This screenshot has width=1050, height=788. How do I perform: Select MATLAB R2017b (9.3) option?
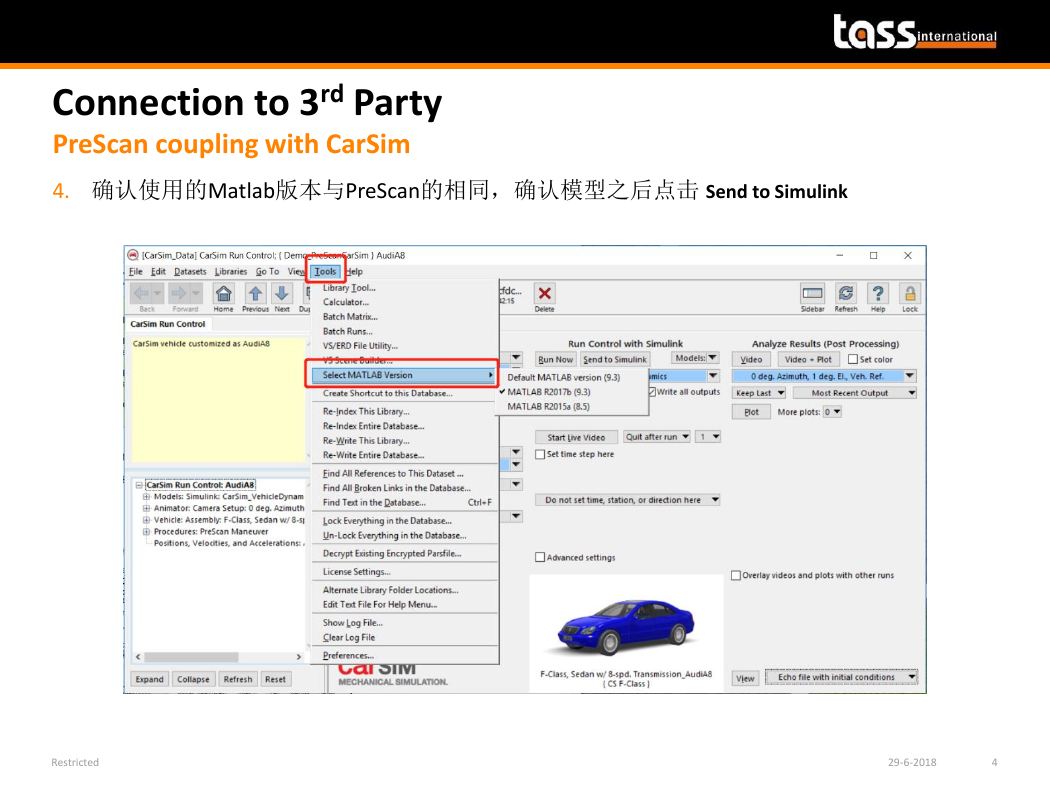548,392
